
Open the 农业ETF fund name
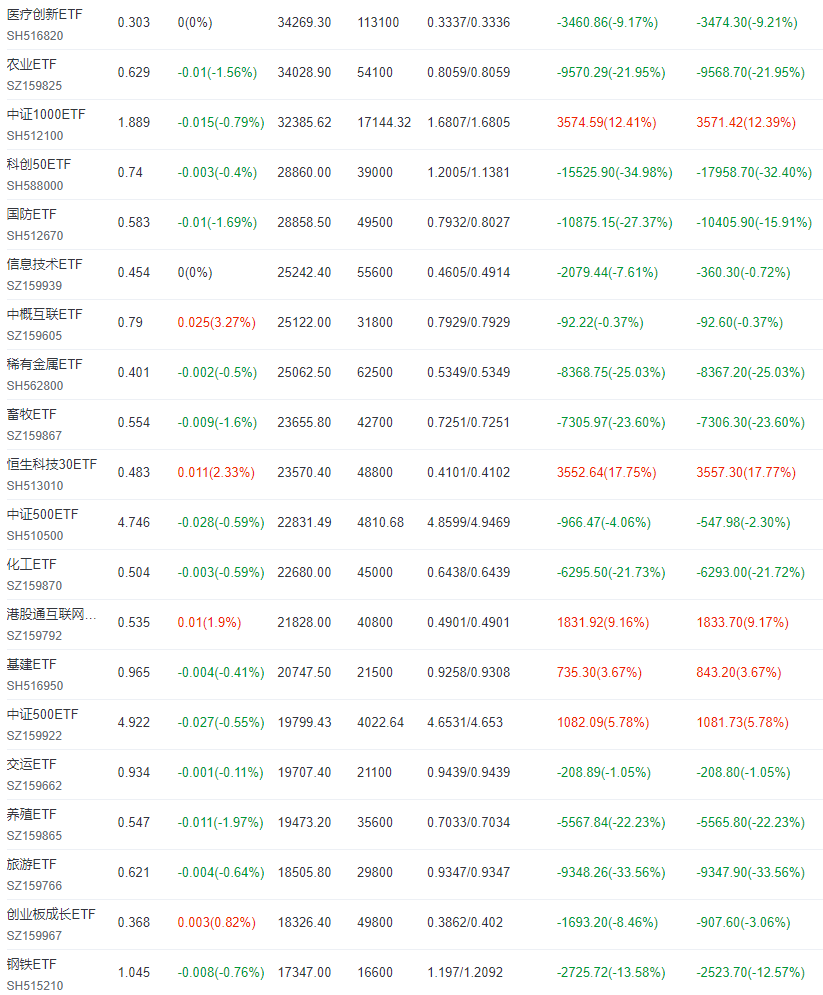point(32,64)
